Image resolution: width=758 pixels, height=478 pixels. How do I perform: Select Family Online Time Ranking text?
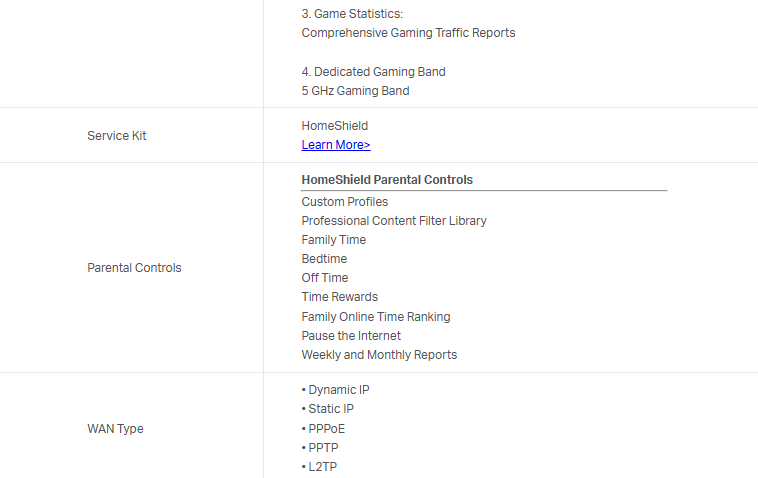pos(376,317)
